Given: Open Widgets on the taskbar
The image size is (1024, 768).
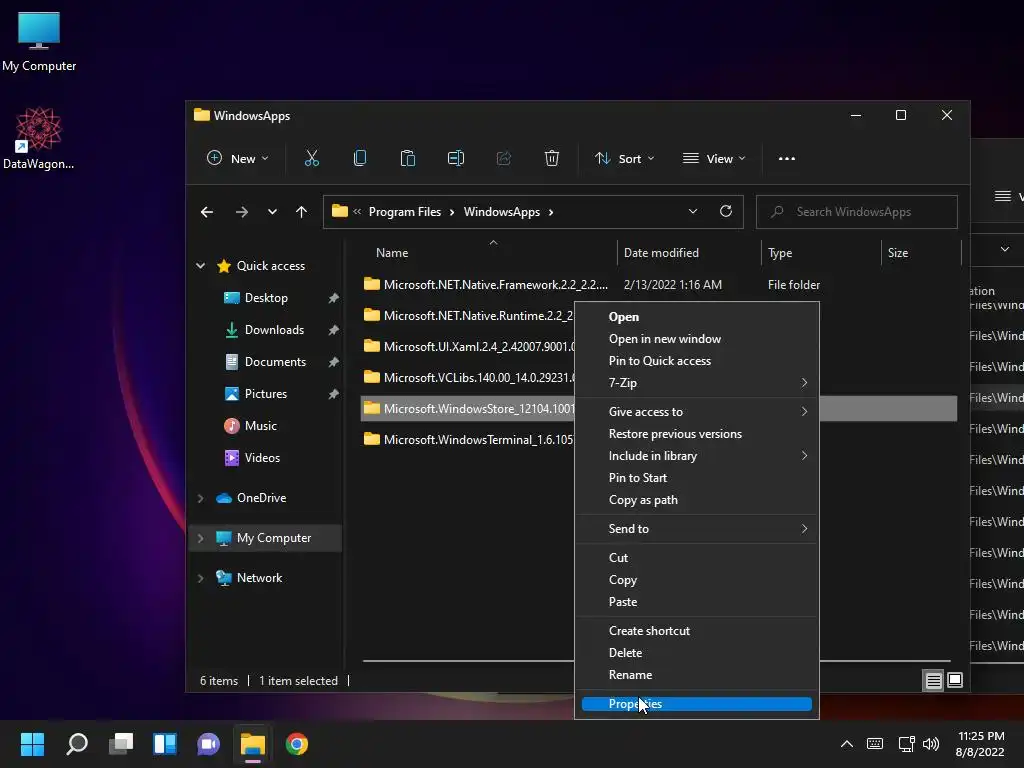Looking at the screenshot, I should [165, 744].
